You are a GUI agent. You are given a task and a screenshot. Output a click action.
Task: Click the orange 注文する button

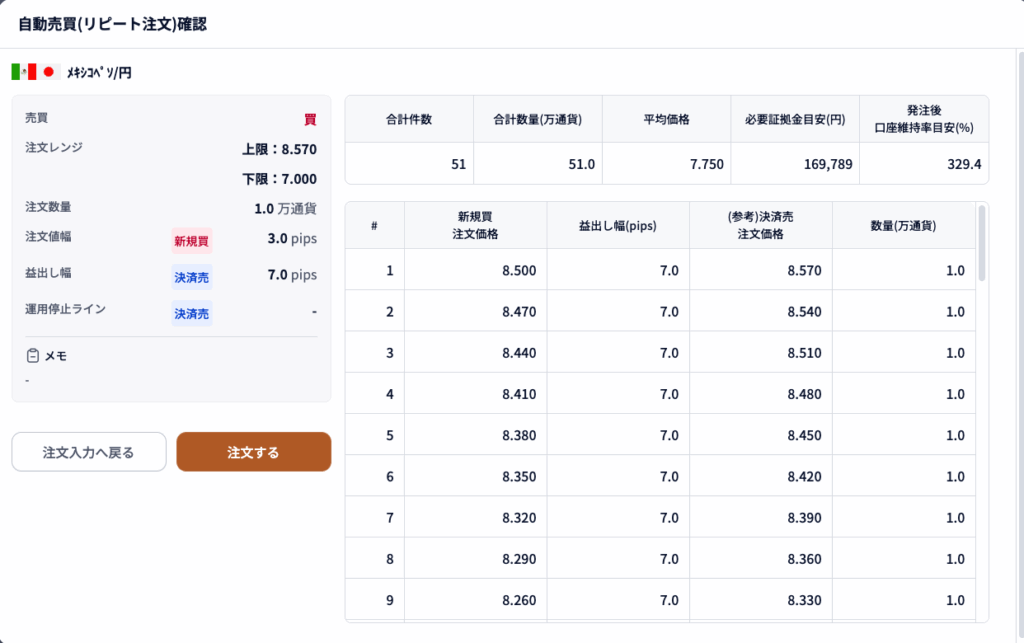(x=253, y=452)
